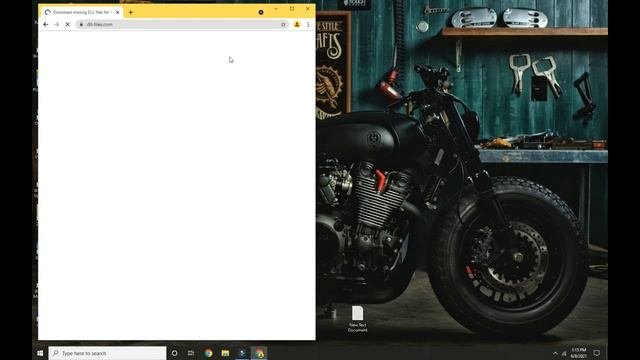Click the round media icon in Chrome's title bar
Image resolution: width=640 pixels, height=360 pixels.
click(261, 12)
